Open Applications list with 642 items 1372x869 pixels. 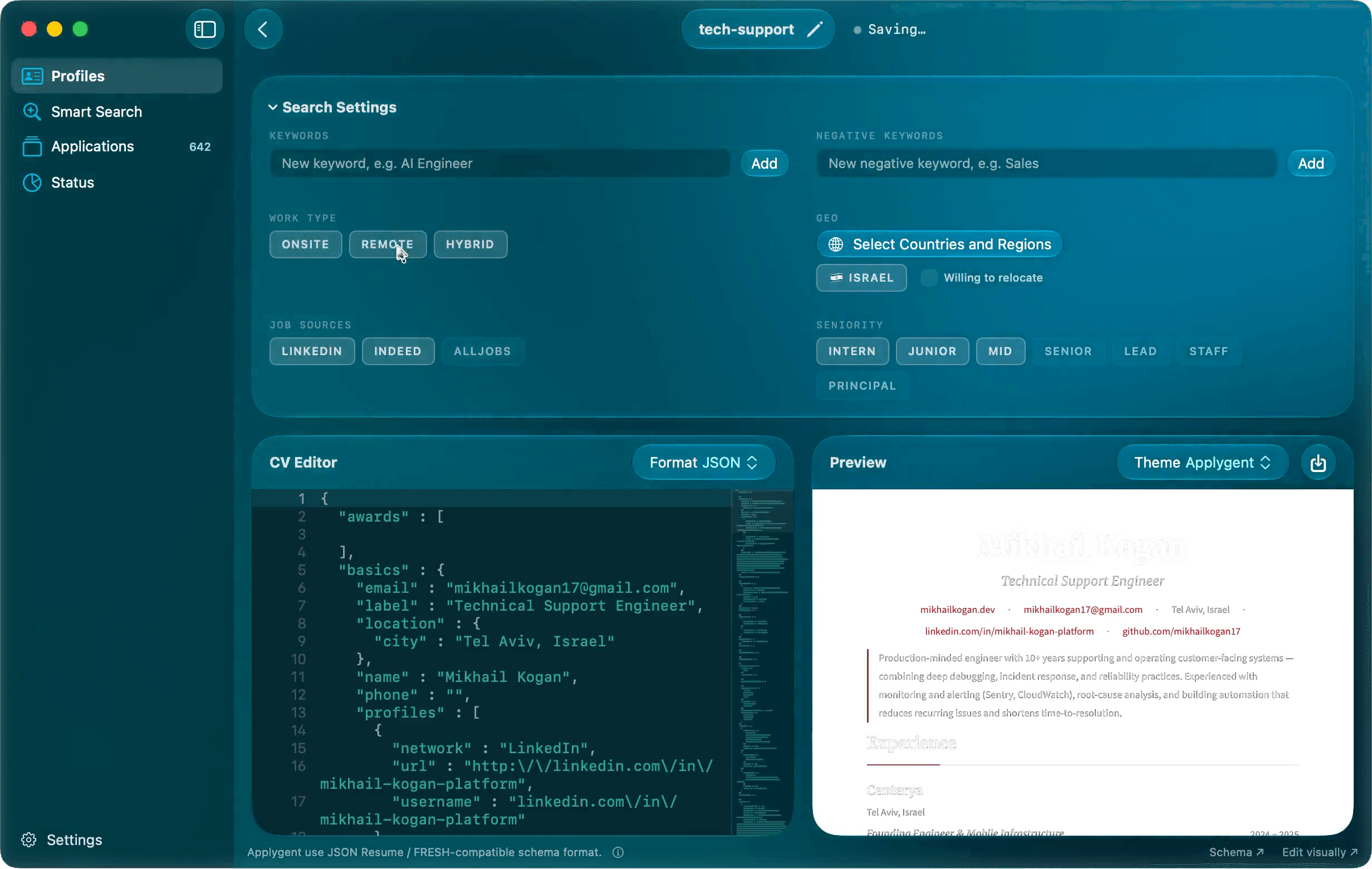coord(117,146)
